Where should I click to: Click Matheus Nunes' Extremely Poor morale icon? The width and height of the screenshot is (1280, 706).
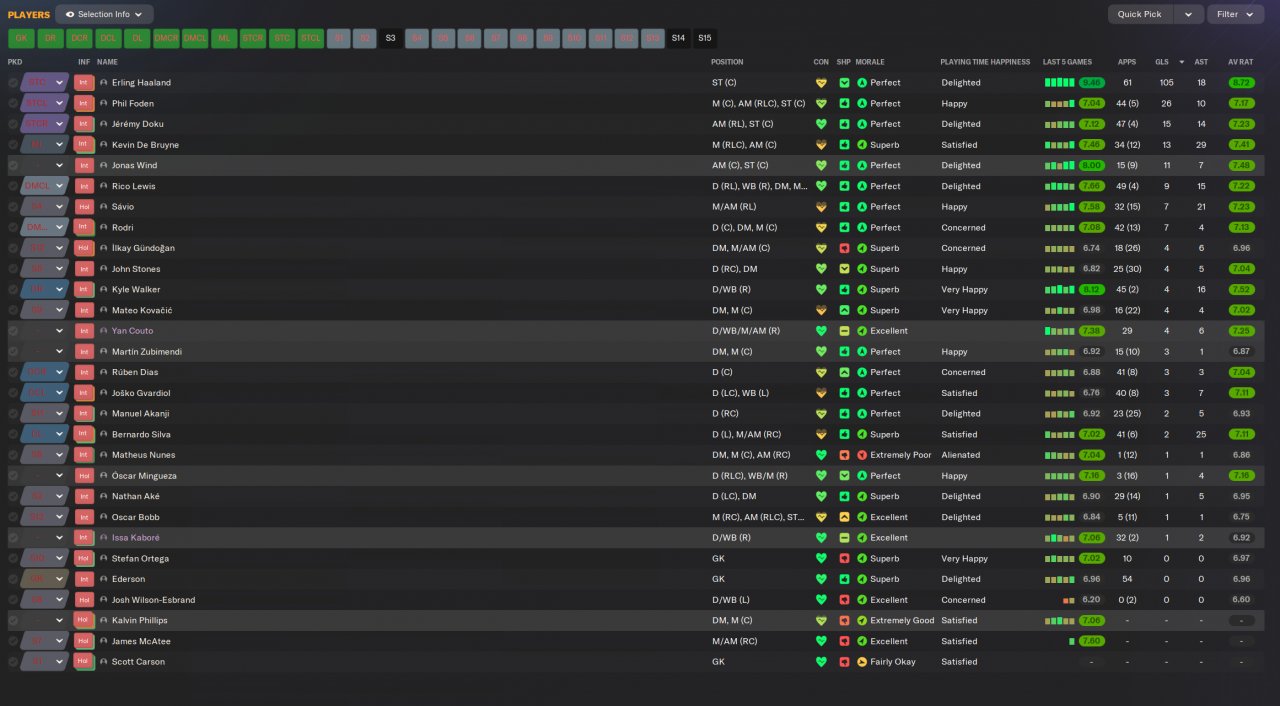pyautogui.click(x=862, y=455)
